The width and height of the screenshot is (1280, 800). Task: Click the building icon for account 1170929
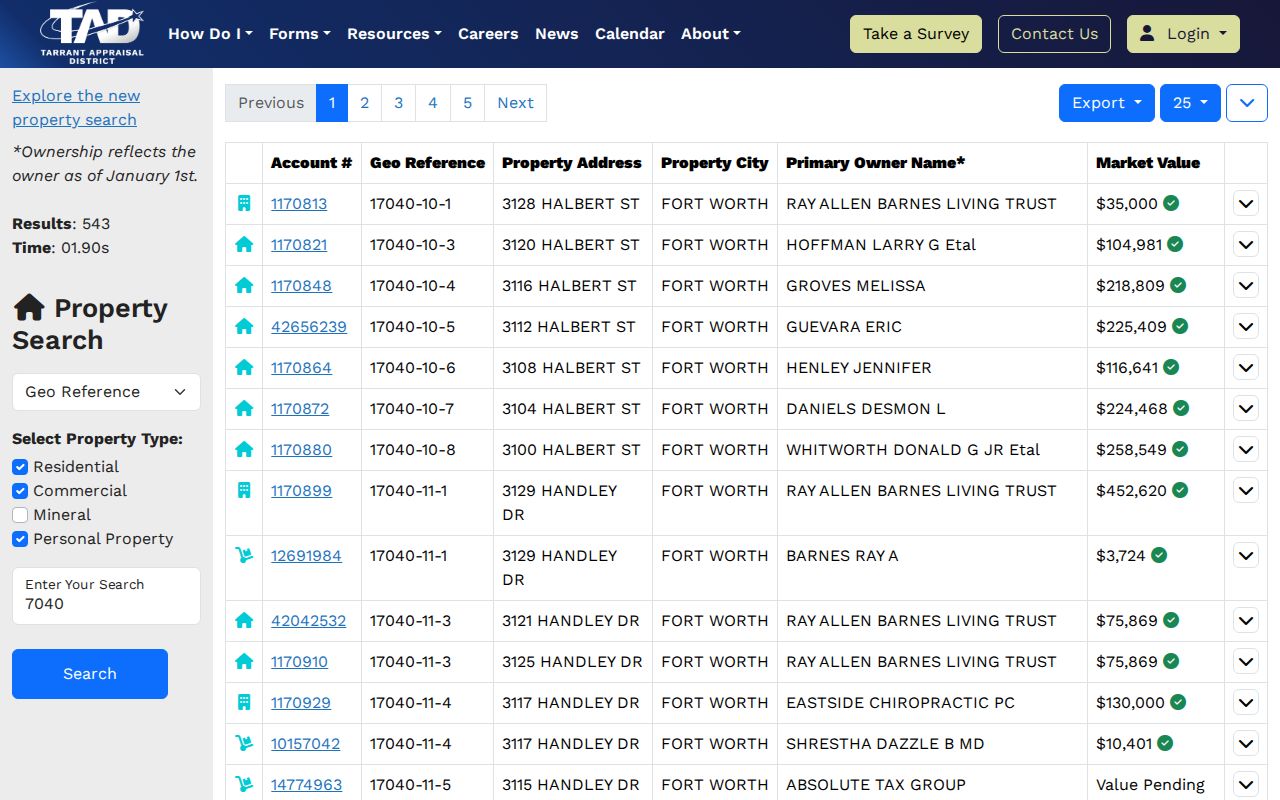(x=244, y=702)
